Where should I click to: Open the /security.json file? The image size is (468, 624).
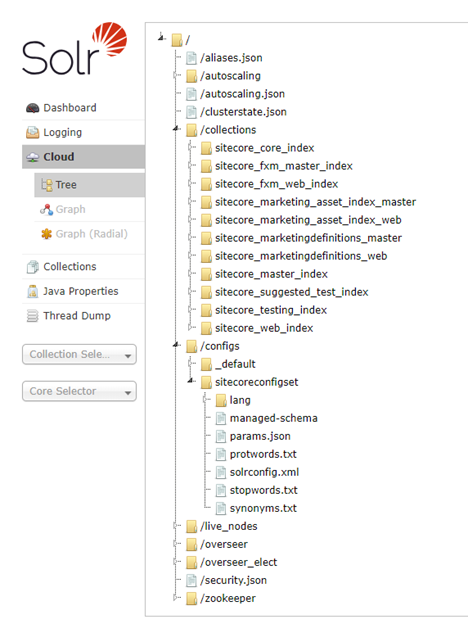233,580
